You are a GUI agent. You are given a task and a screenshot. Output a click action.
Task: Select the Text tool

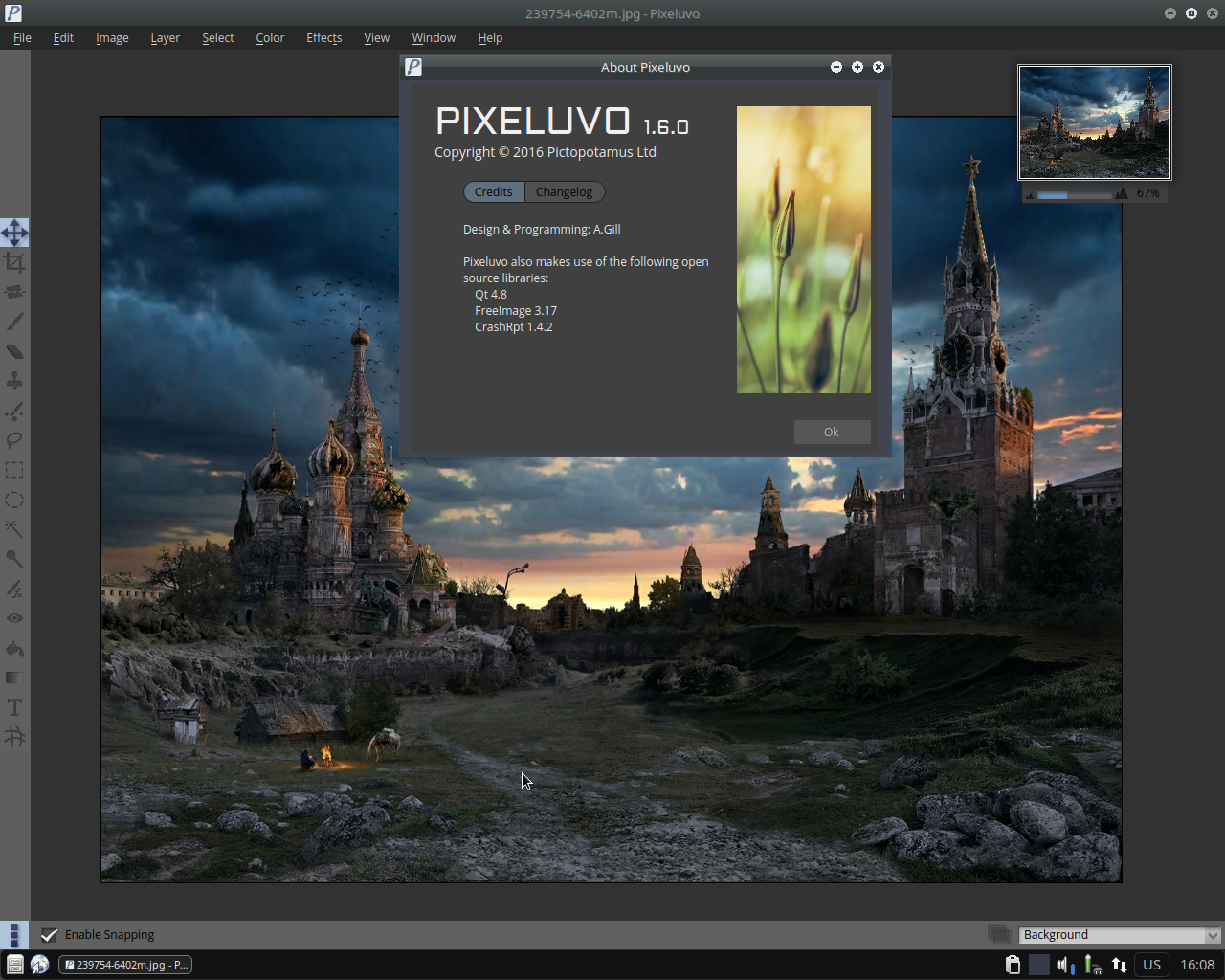pyautogui.click(x=14, y=707)
